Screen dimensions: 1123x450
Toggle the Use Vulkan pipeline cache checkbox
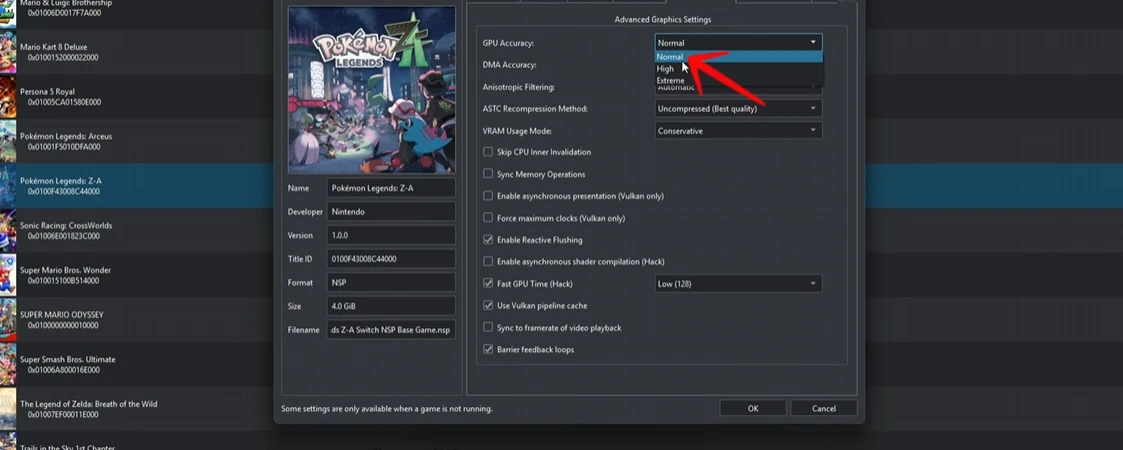point(488,305)
